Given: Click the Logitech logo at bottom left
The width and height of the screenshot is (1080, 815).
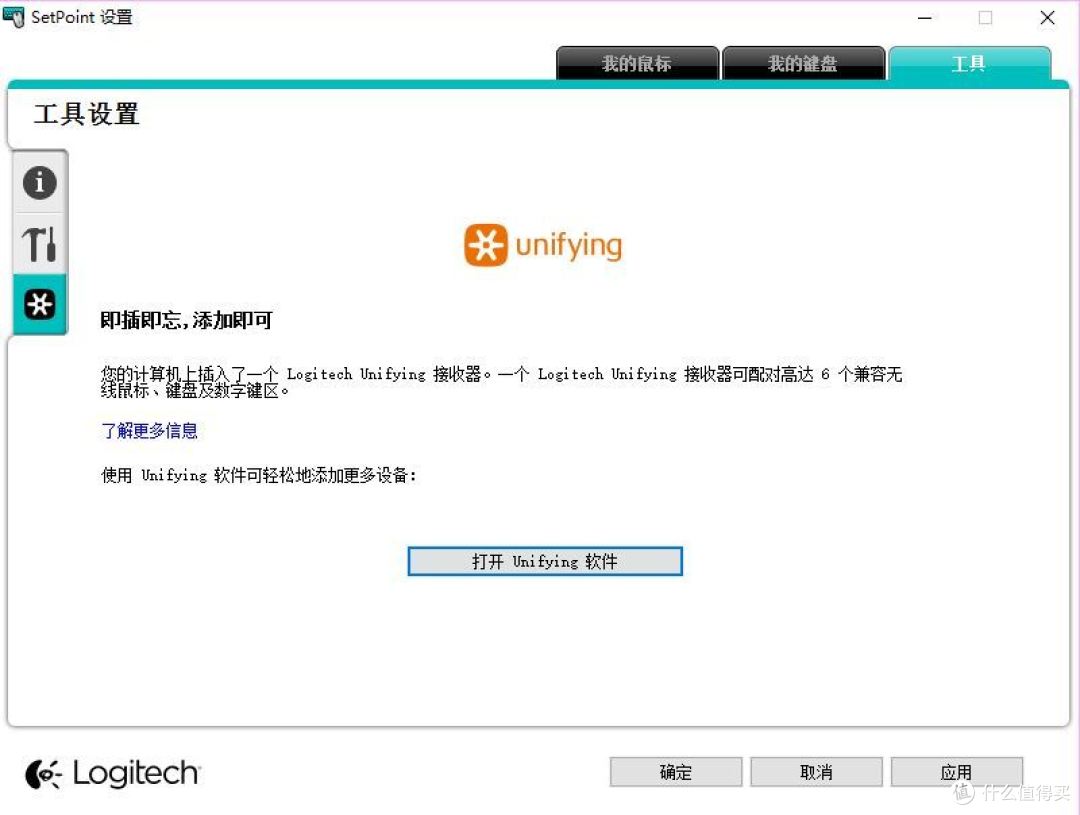Looking at the screenshot, I should pyautogui.click(x=113, y=774).
